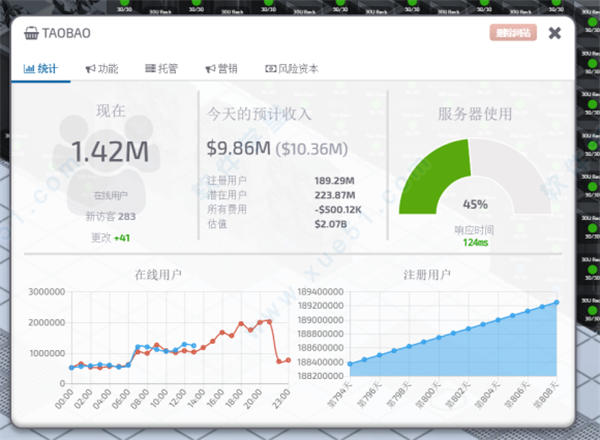Click the 第808天 axis label
The height and width of the screenshot is (440, 600).
click(x=547, y=395)
